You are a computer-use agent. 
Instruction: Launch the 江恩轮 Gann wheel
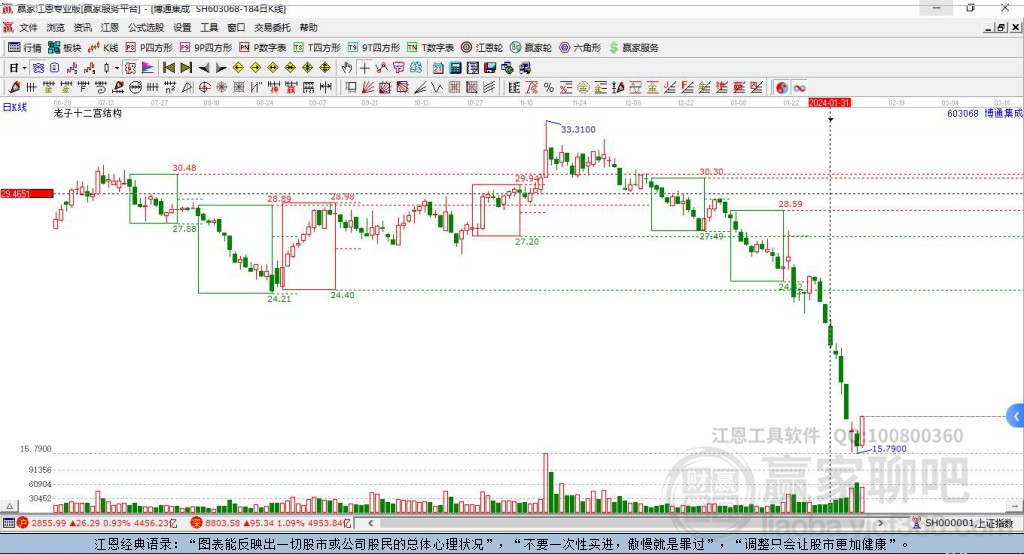click(x=482, y=48)
